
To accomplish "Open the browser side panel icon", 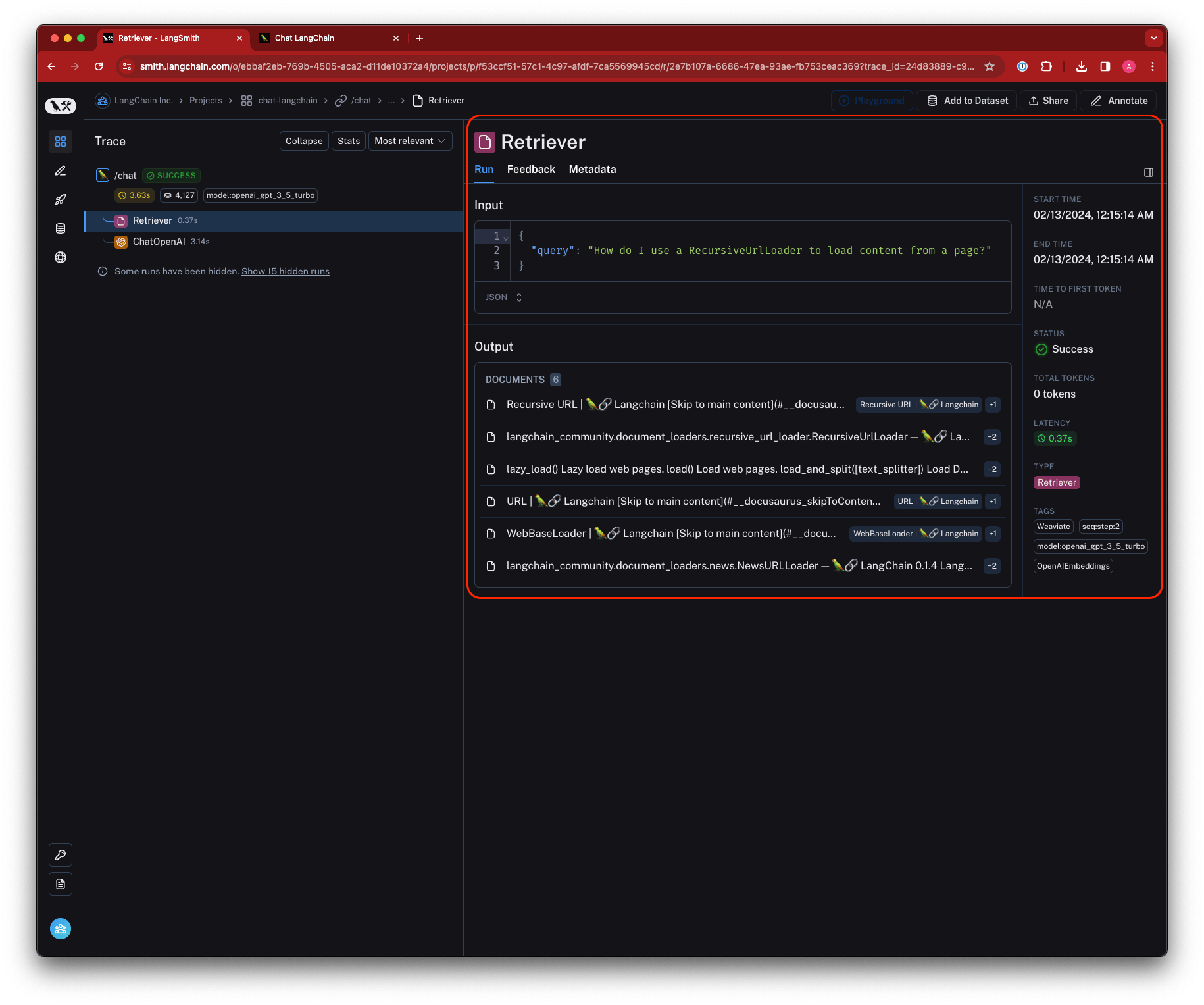I will 1105,66.
